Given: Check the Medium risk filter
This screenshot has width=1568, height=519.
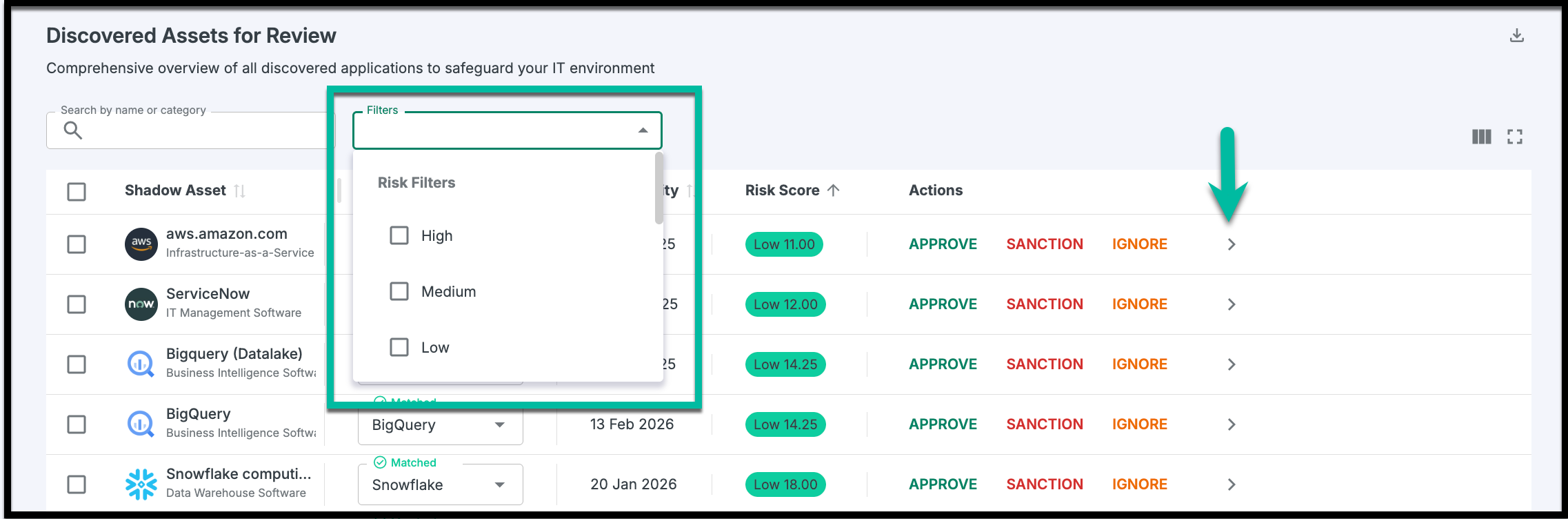Looking at the screenshot, I should click(x=399, y=291).
